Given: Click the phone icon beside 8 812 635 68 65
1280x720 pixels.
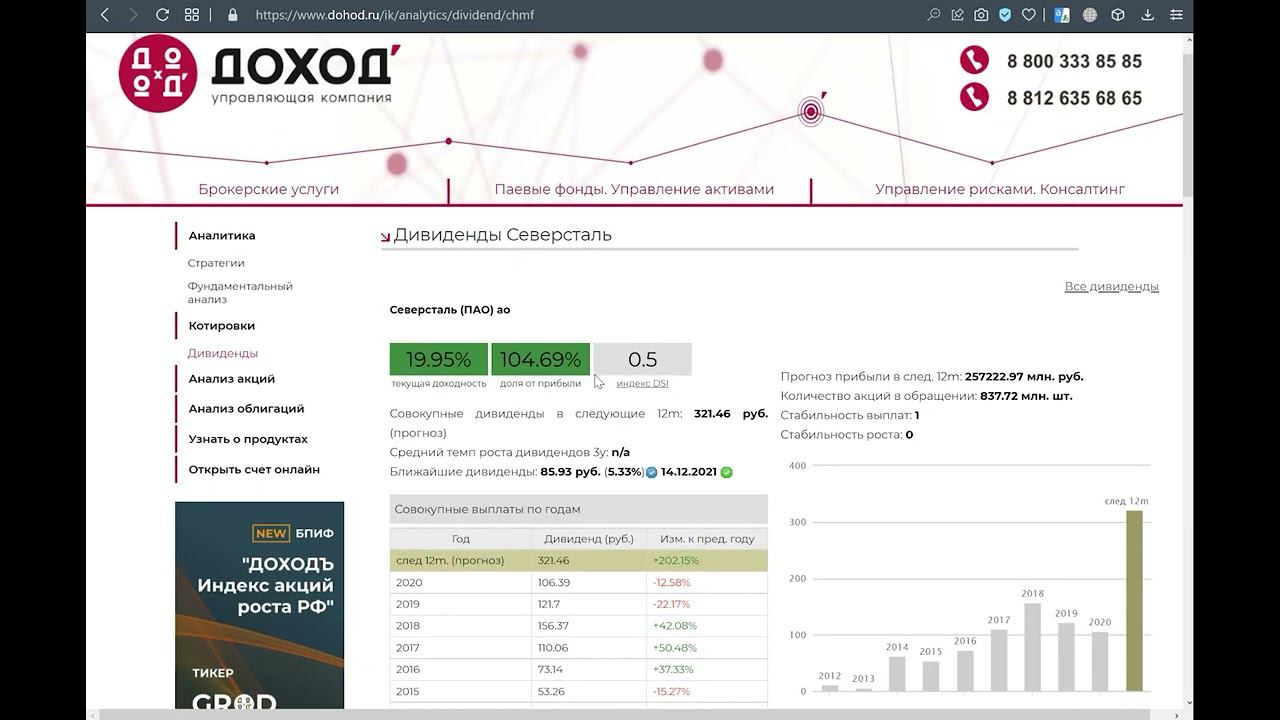Looking at the screenshot, I should (x=974, y=97).
